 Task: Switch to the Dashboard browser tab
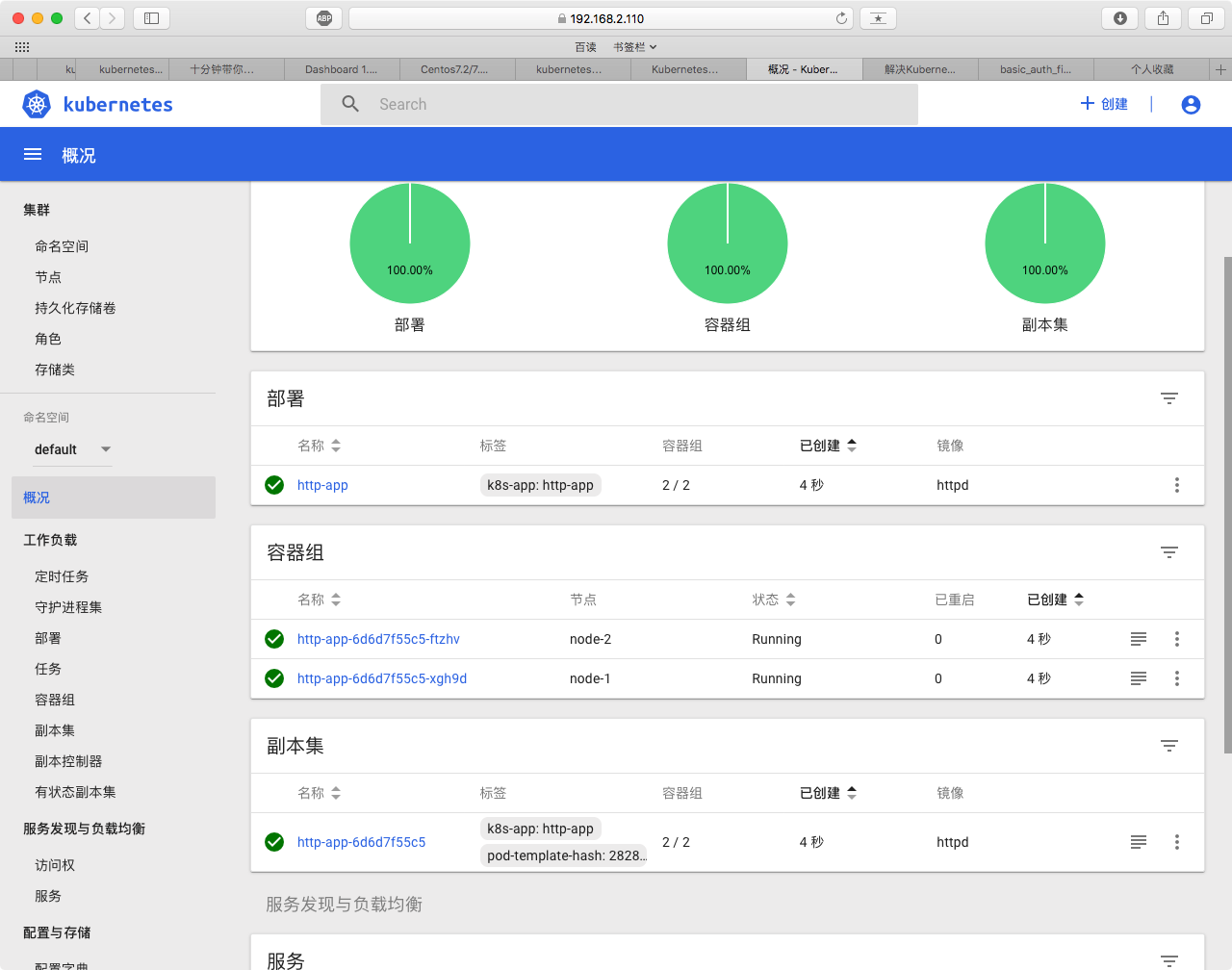click(x=342, y=69)
